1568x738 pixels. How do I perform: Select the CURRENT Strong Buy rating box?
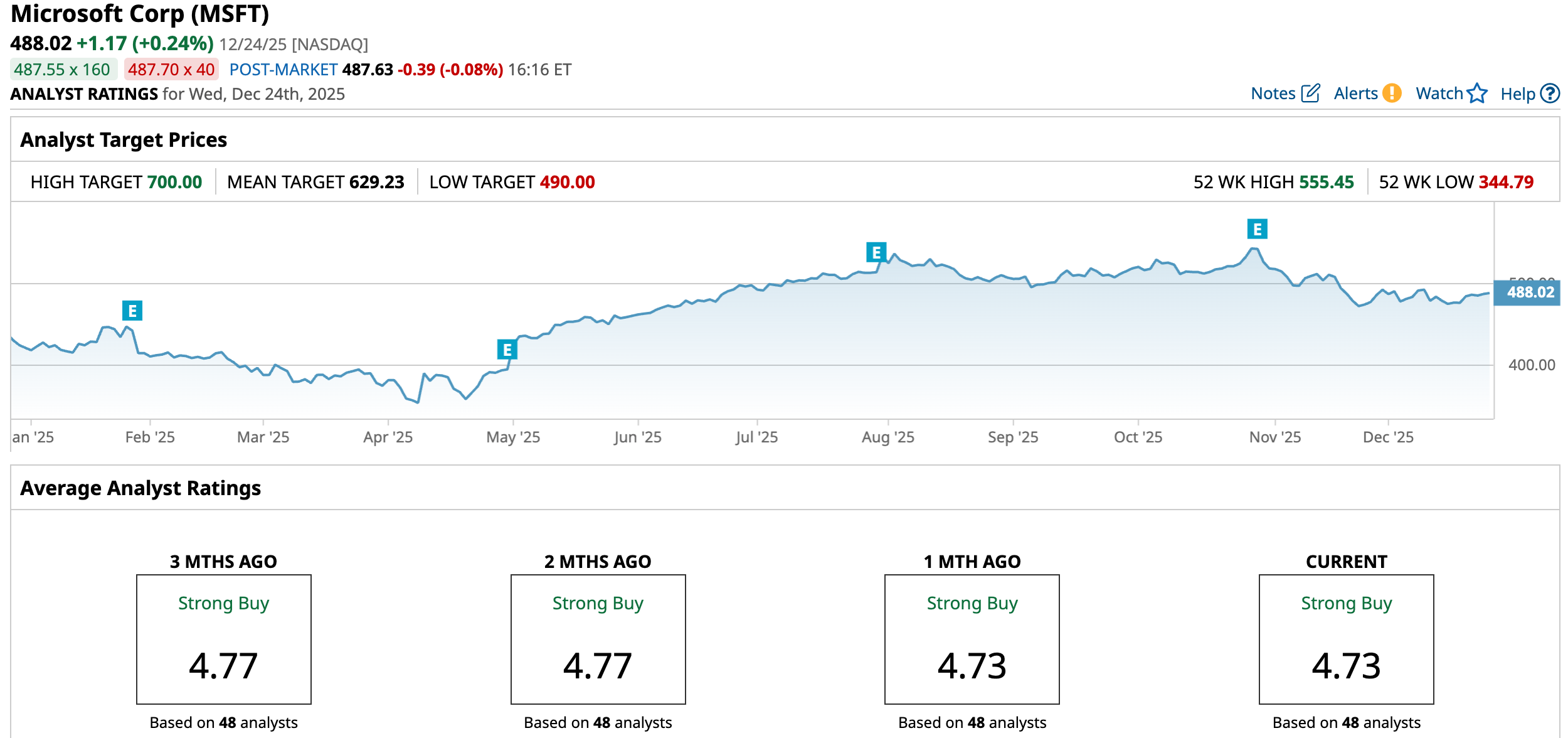(1346, 639)
